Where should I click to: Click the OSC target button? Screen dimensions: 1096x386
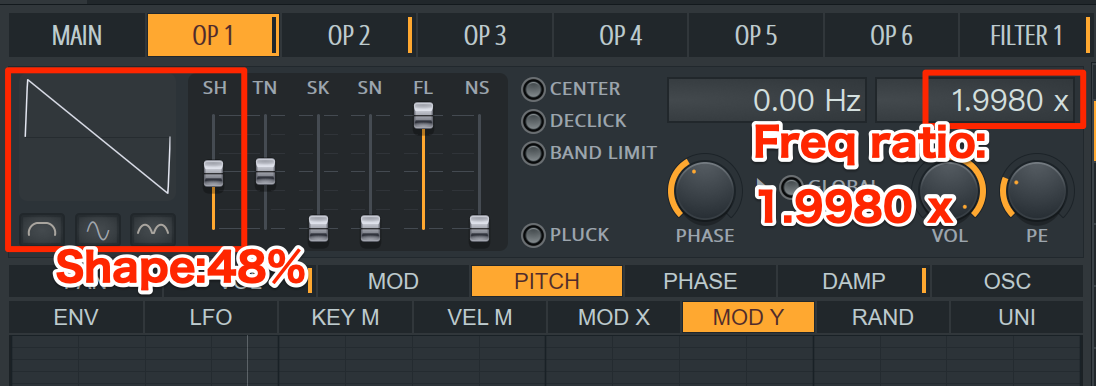tap(1007, 281)
